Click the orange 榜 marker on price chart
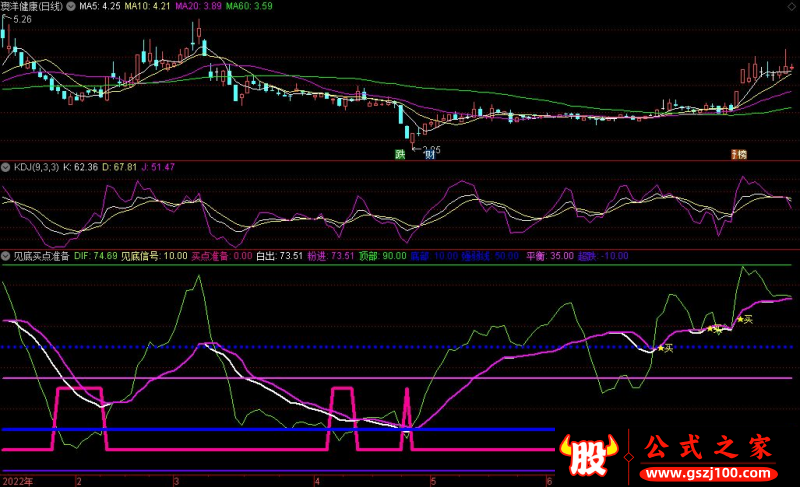Screen dimensions: 800x487 point(739,154)
